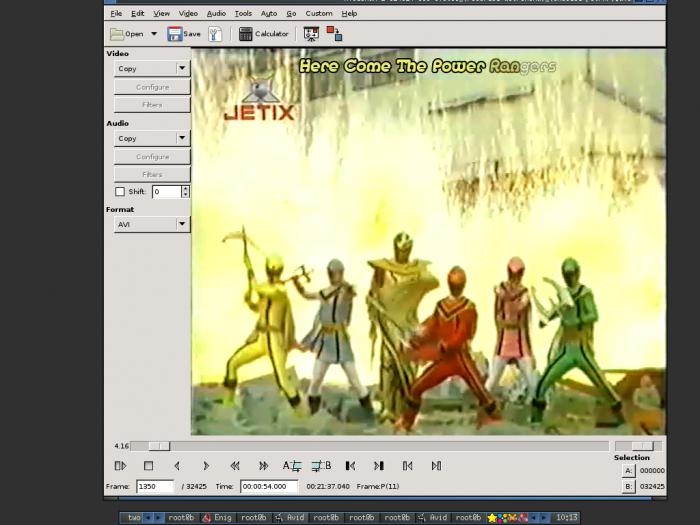Screen dimensions: 700x525
Task: Set selection marker A at current frame
Action: tap(292, 466)
